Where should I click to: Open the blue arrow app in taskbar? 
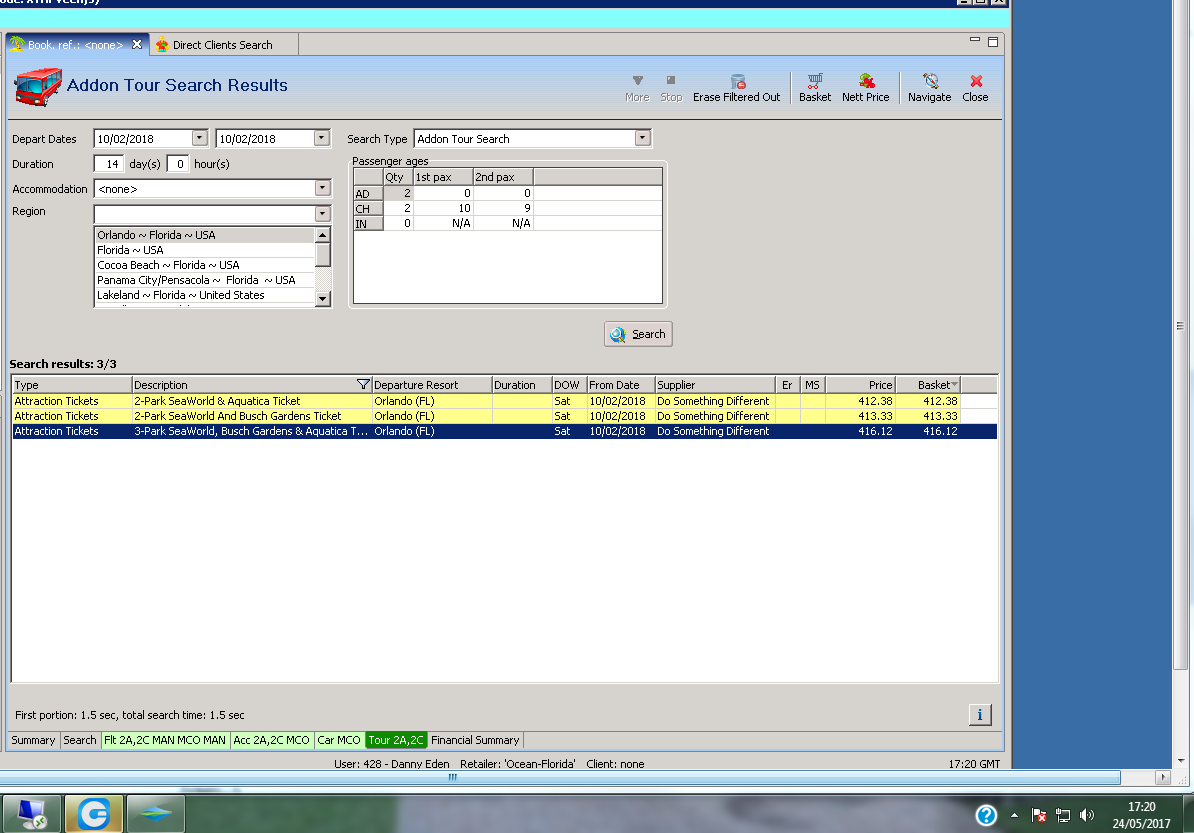coord(155,814)
